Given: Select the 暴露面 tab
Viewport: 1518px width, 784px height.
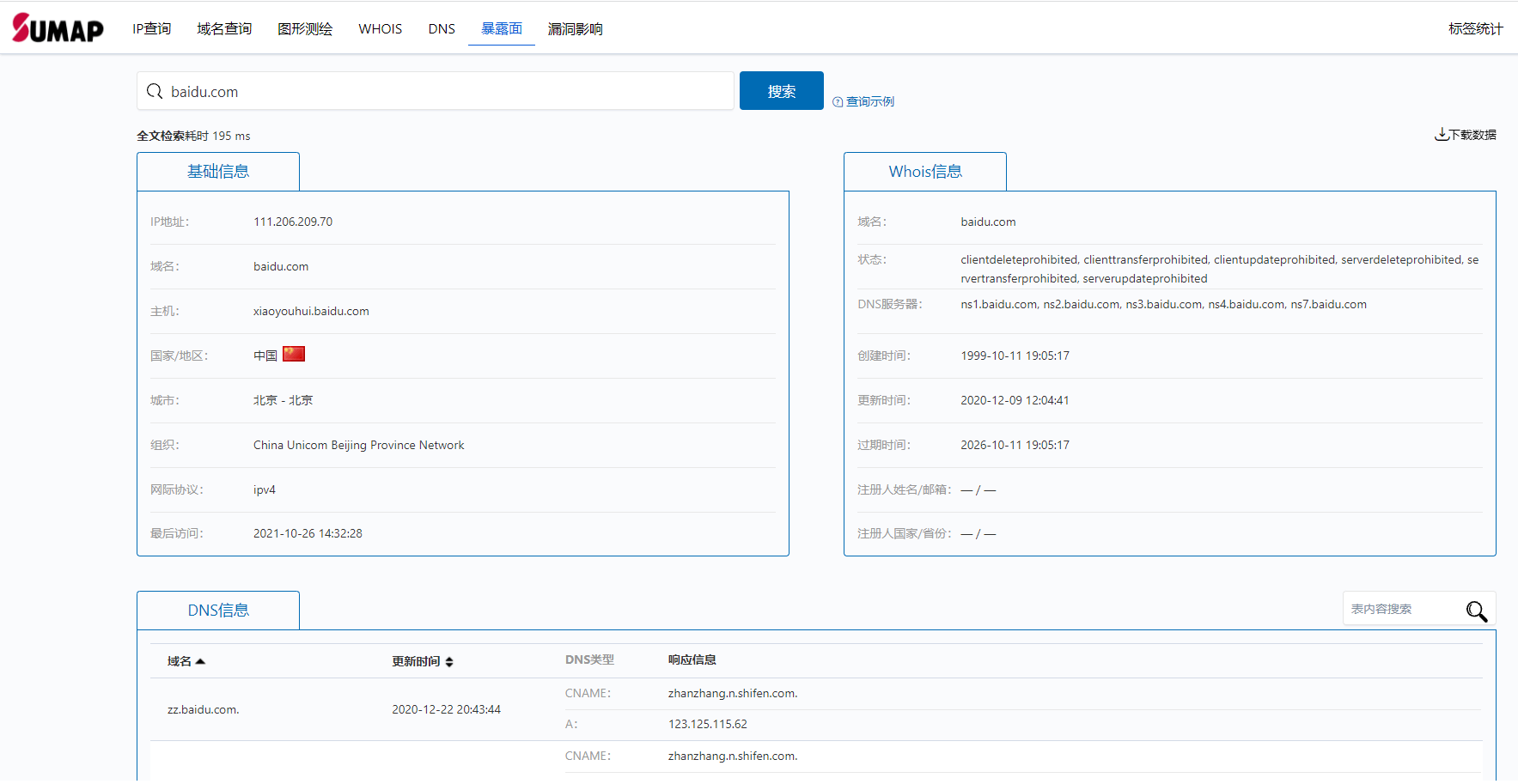Looking at the screenshot, I should click(x=502, y=28).
